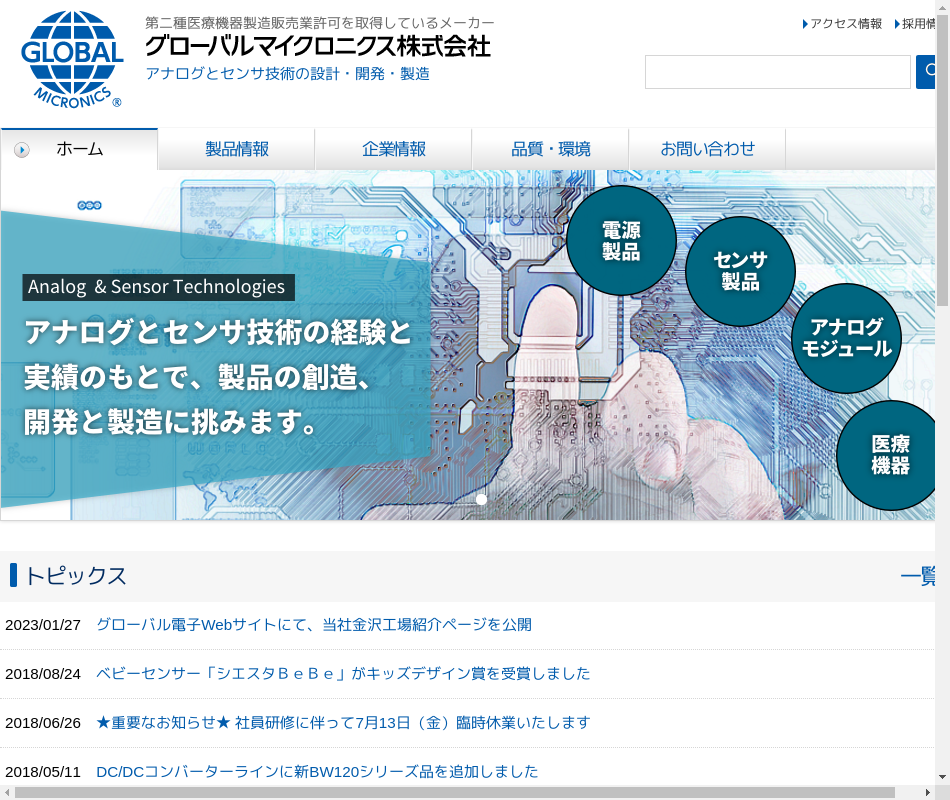Click the blue search magnifier button
Viewport: 950px width, 800px height.
click(926, 72)
